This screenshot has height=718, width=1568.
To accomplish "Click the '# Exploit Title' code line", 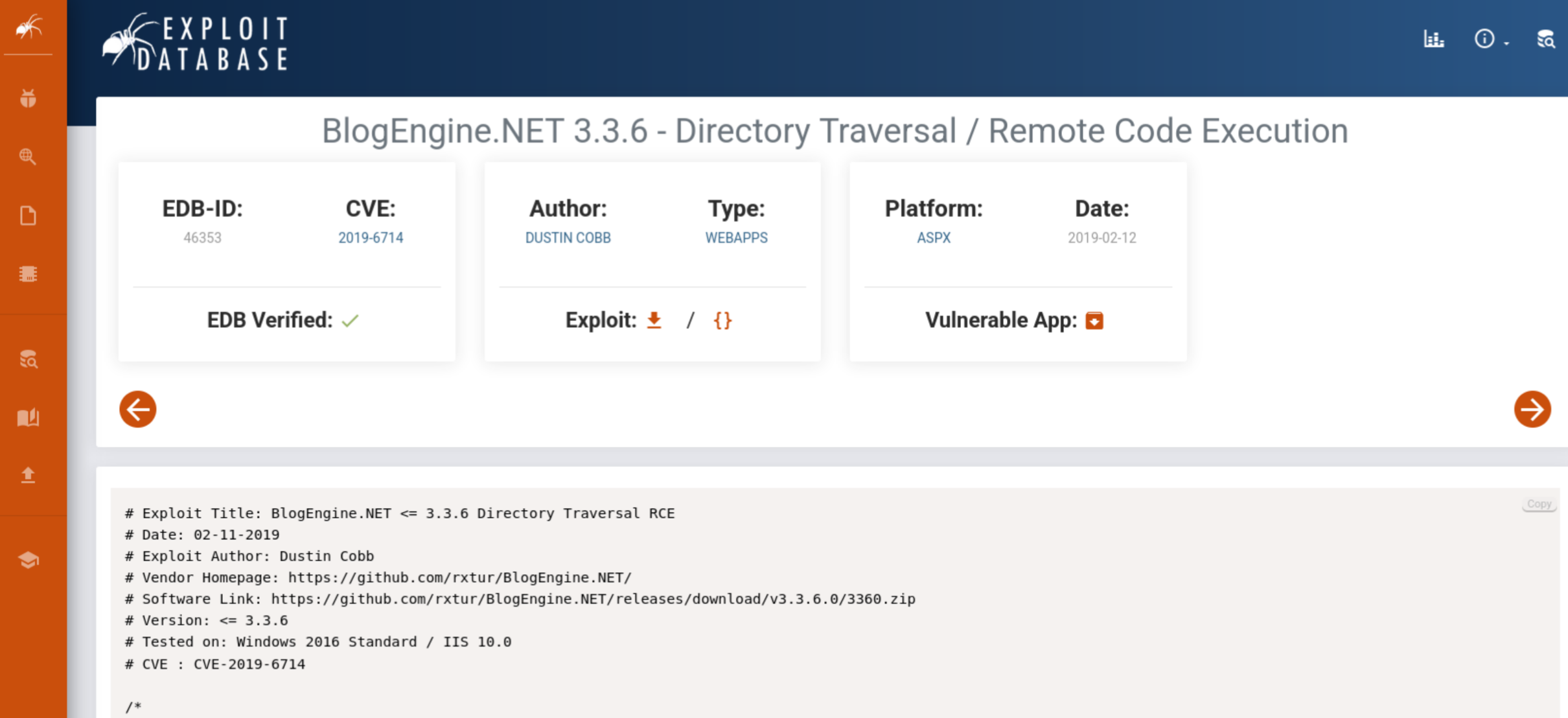I will click(400, 513).
